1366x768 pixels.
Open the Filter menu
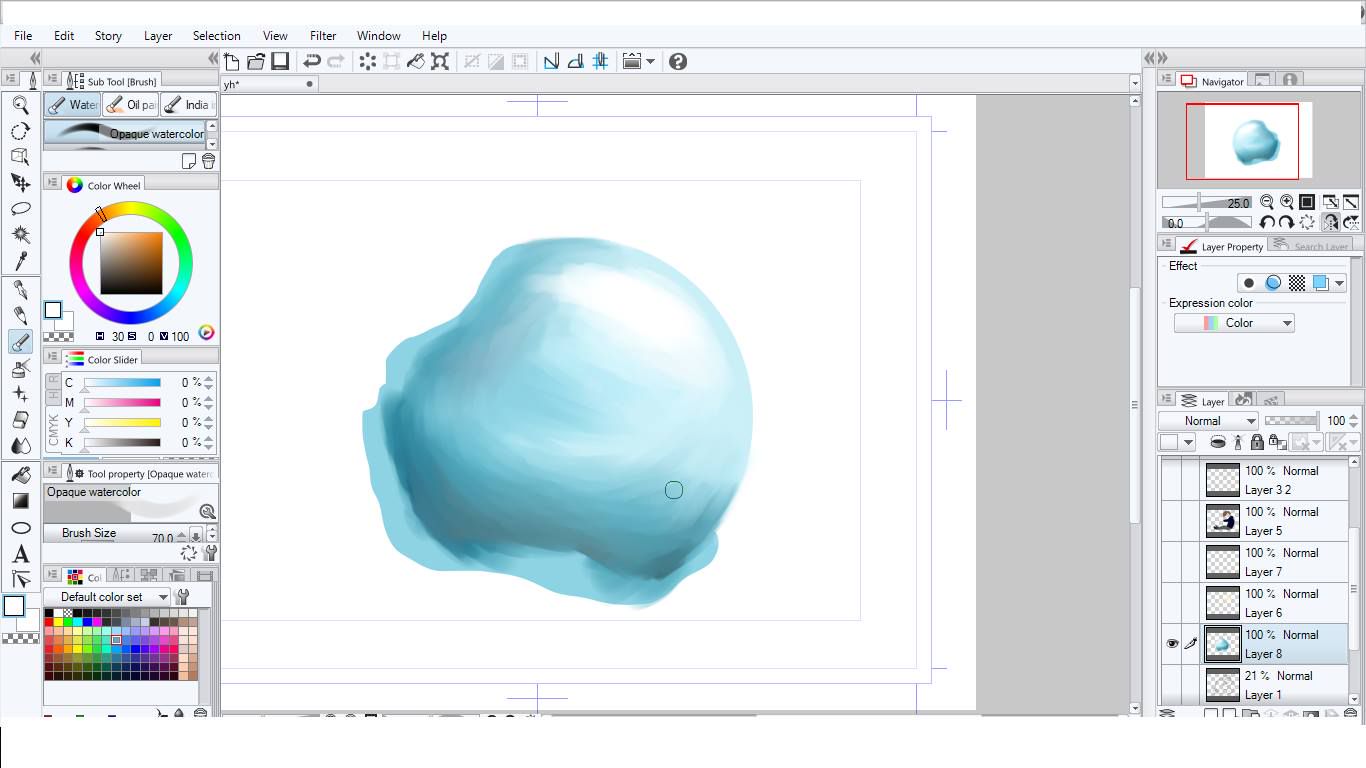tap(323, 36)
